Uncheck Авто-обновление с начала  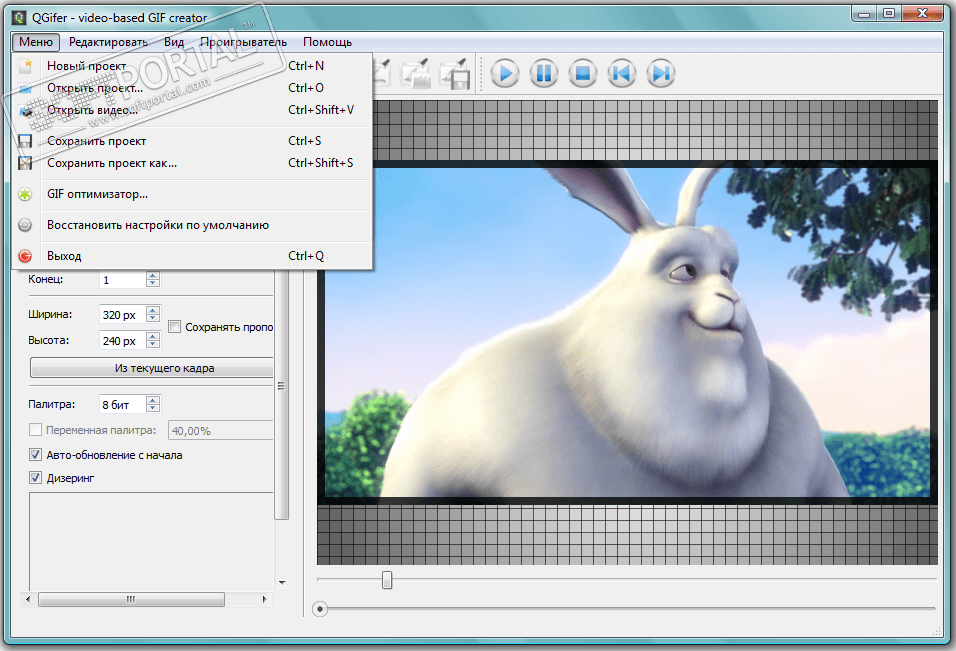point(35,455)
